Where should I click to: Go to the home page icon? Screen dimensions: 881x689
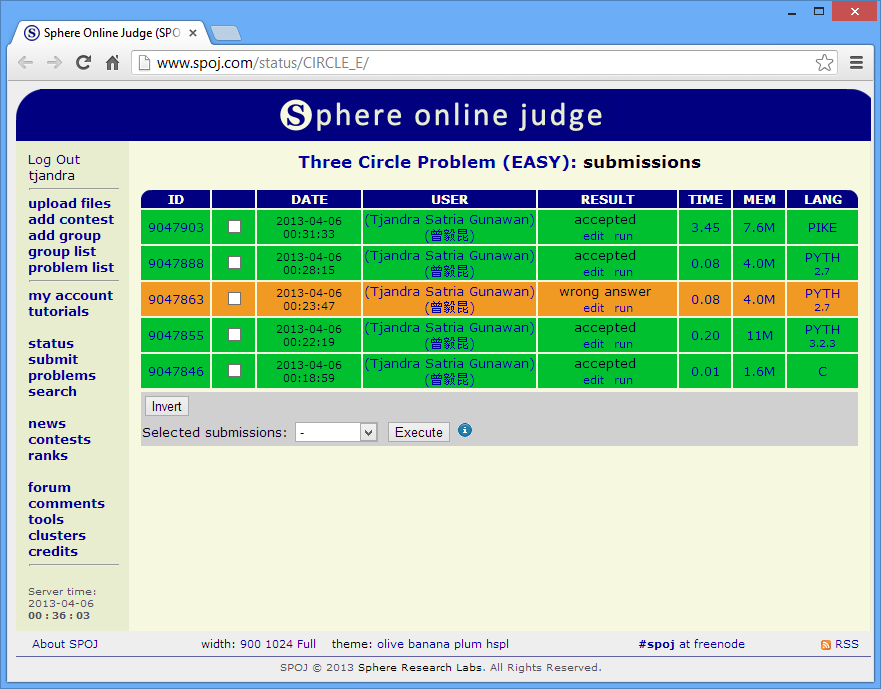[112, 62]
